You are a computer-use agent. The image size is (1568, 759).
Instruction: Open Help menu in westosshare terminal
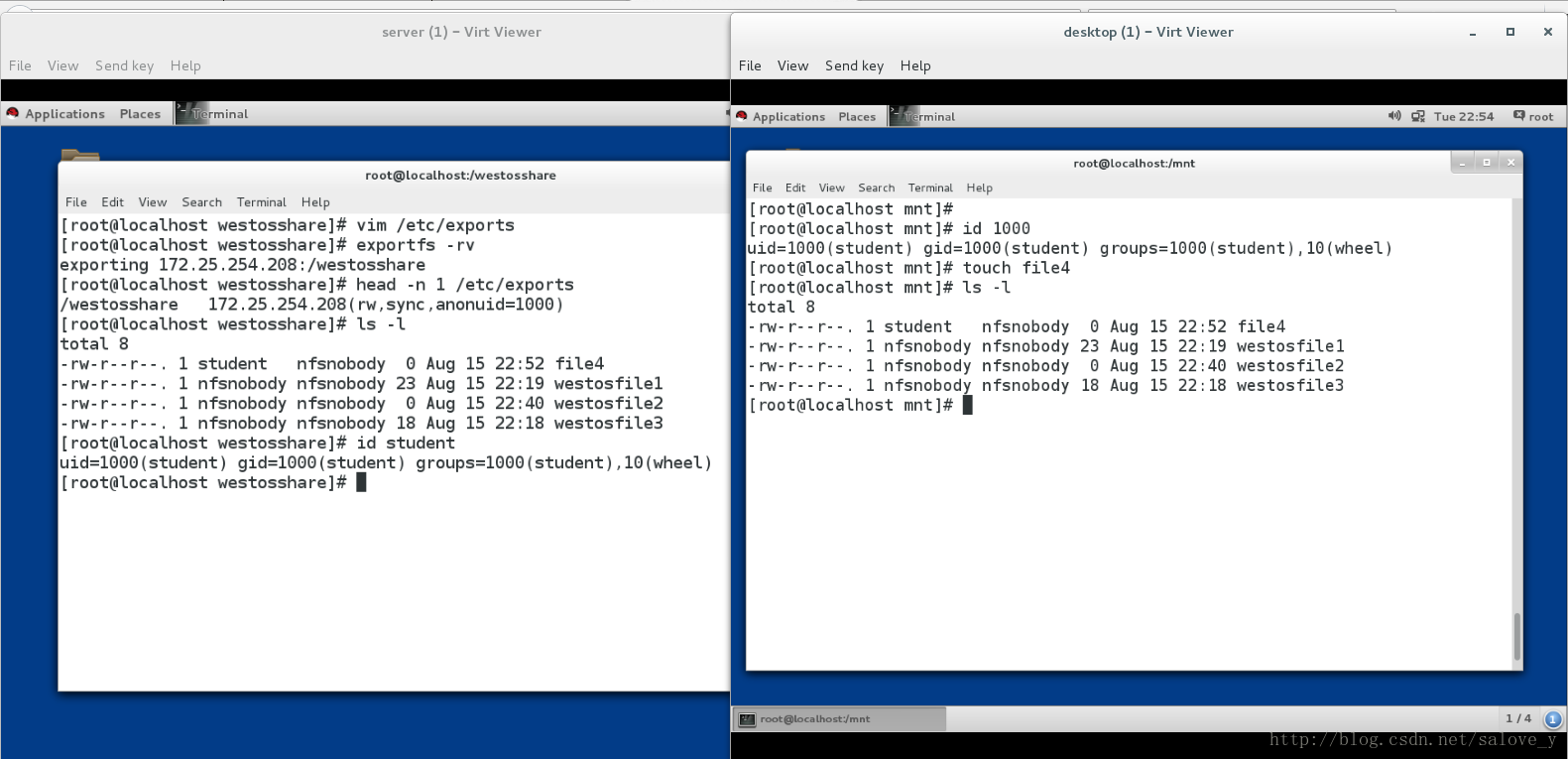coord(315,202)
